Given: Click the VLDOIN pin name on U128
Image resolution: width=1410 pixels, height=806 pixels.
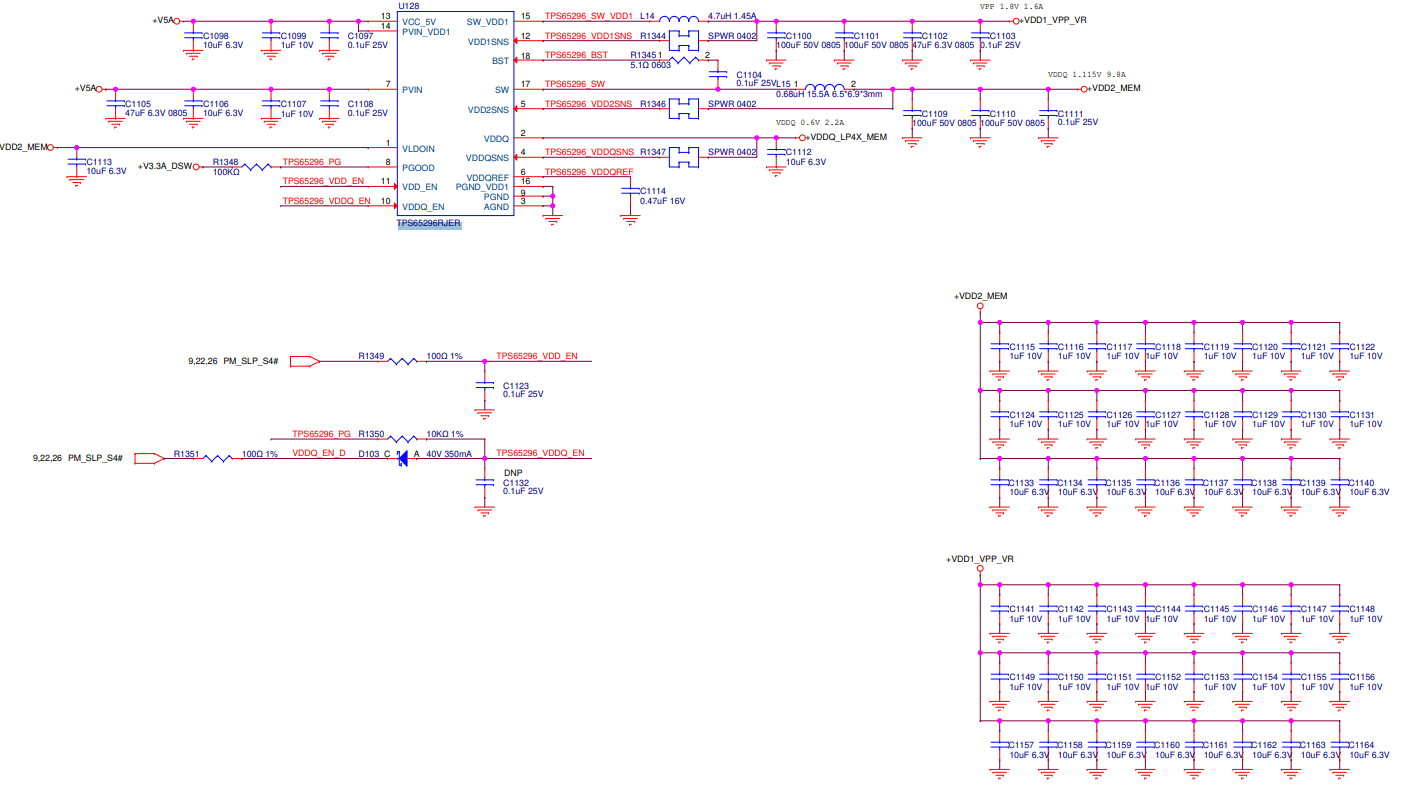Looking at the screenshot, I should click(x=418, y=148).
